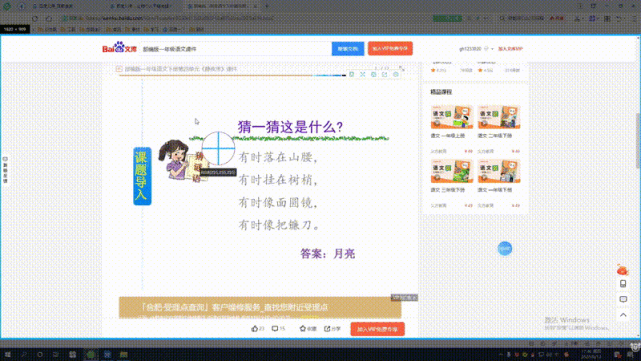Click the fullscreen expand icon in document toolbar

[x=363, y=74]
